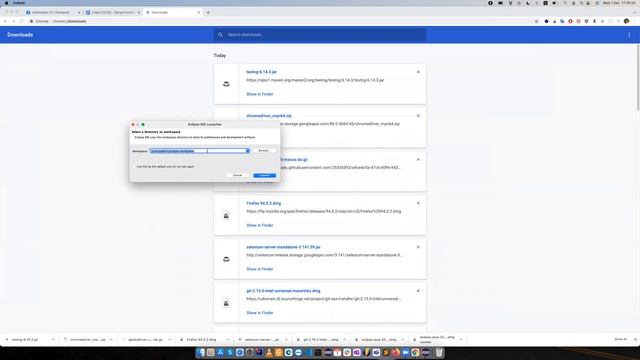
Task: Show Firefox 94.0.2.dmg in Finder
Action: pyautogui.click(x=260, y=225)
